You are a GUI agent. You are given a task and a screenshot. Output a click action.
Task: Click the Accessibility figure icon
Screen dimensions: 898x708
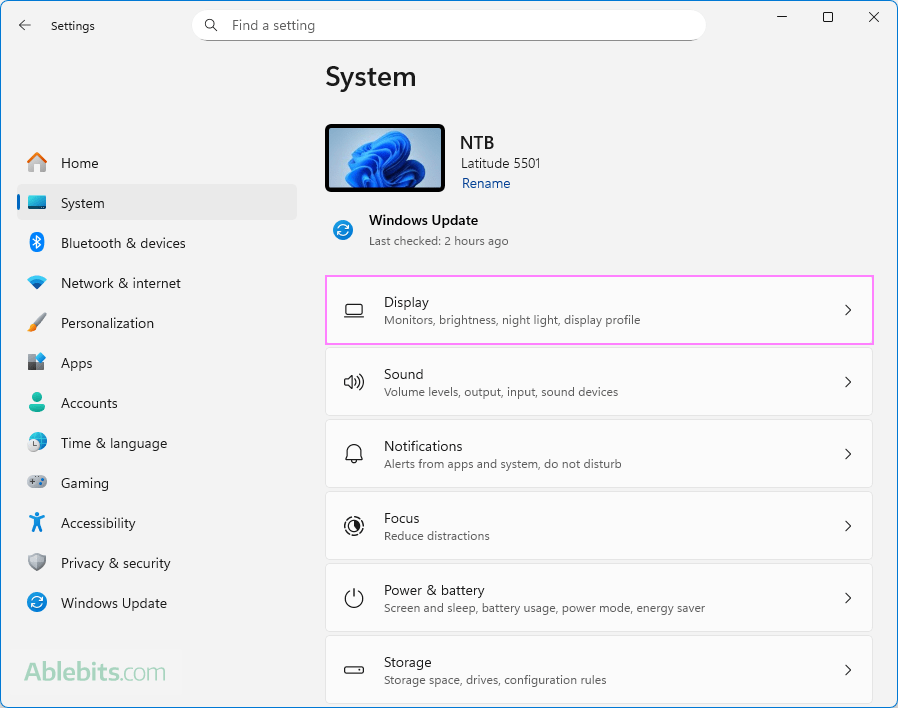[37, 522]
